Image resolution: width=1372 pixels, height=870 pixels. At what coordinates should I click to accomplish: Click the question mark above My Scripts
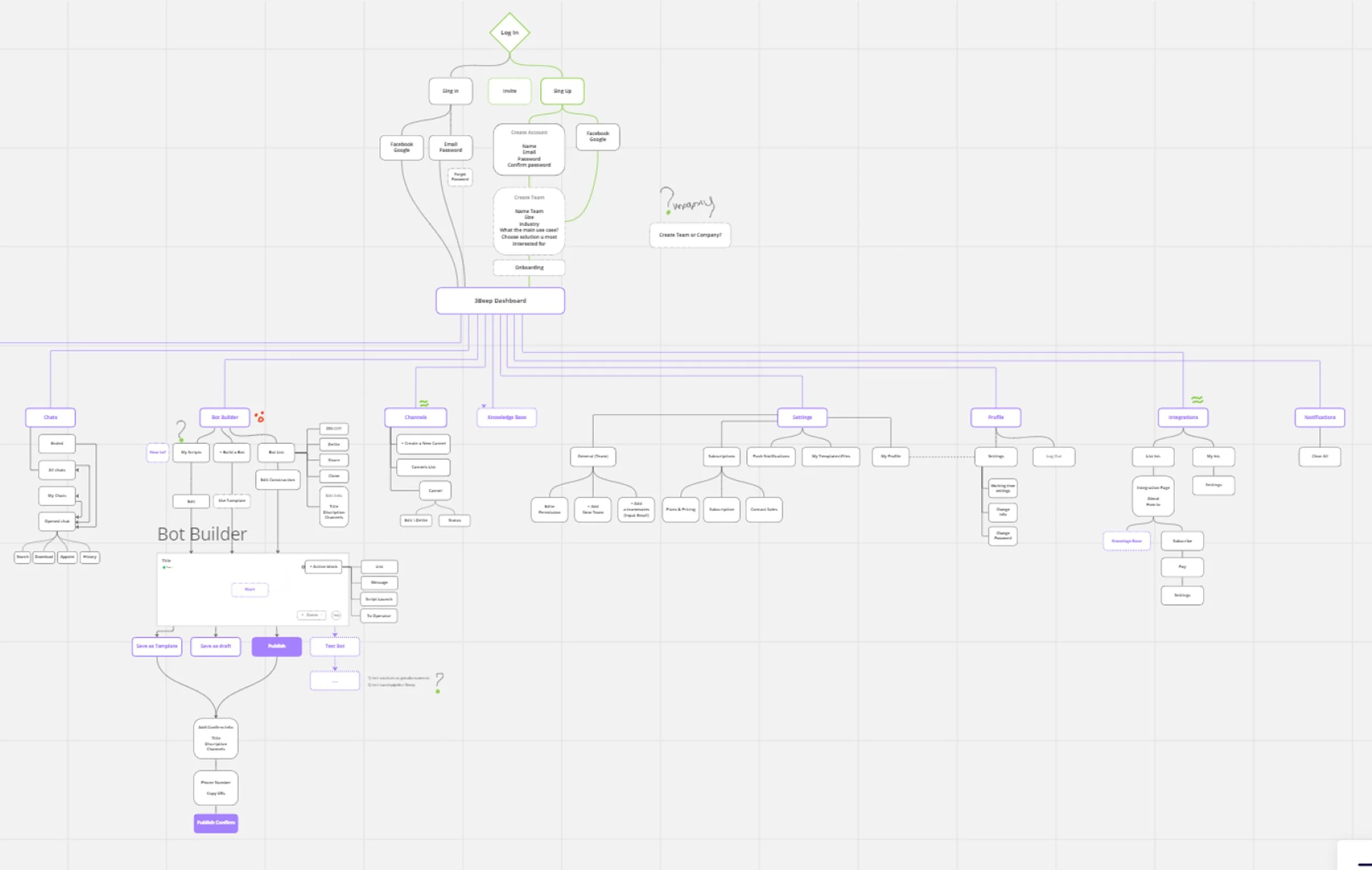coord(181,431)
